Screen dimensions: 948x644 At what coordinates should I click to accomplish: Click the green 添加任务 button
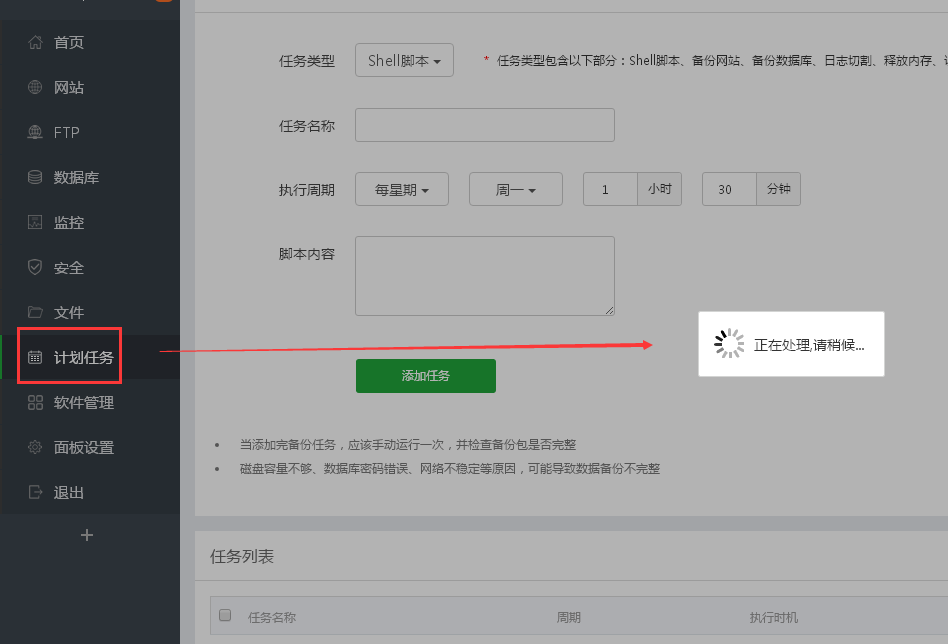(x=426, y=376)
